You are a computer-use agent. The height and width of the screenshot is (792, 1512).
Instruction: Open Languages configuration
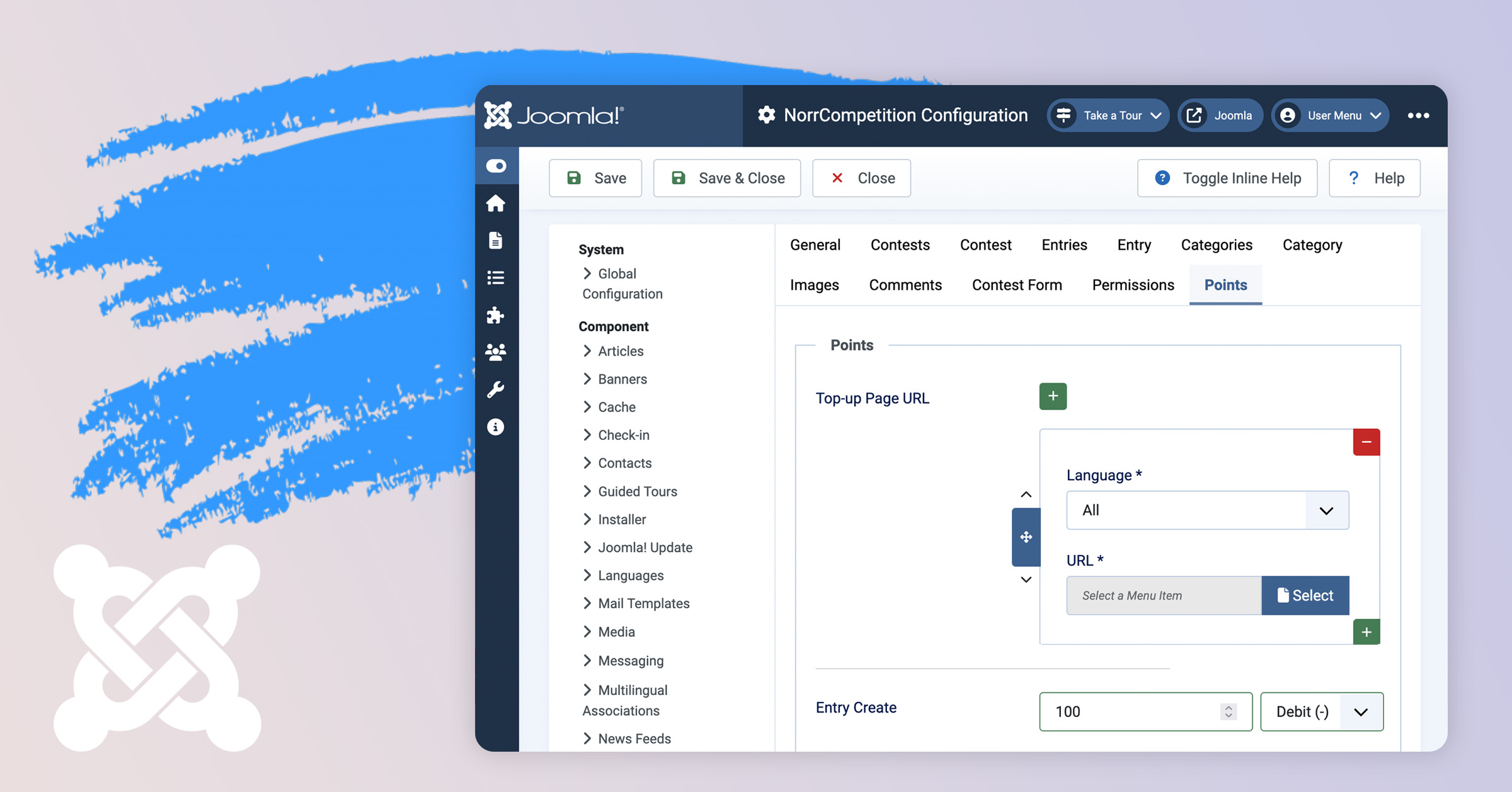coord(624,576)
